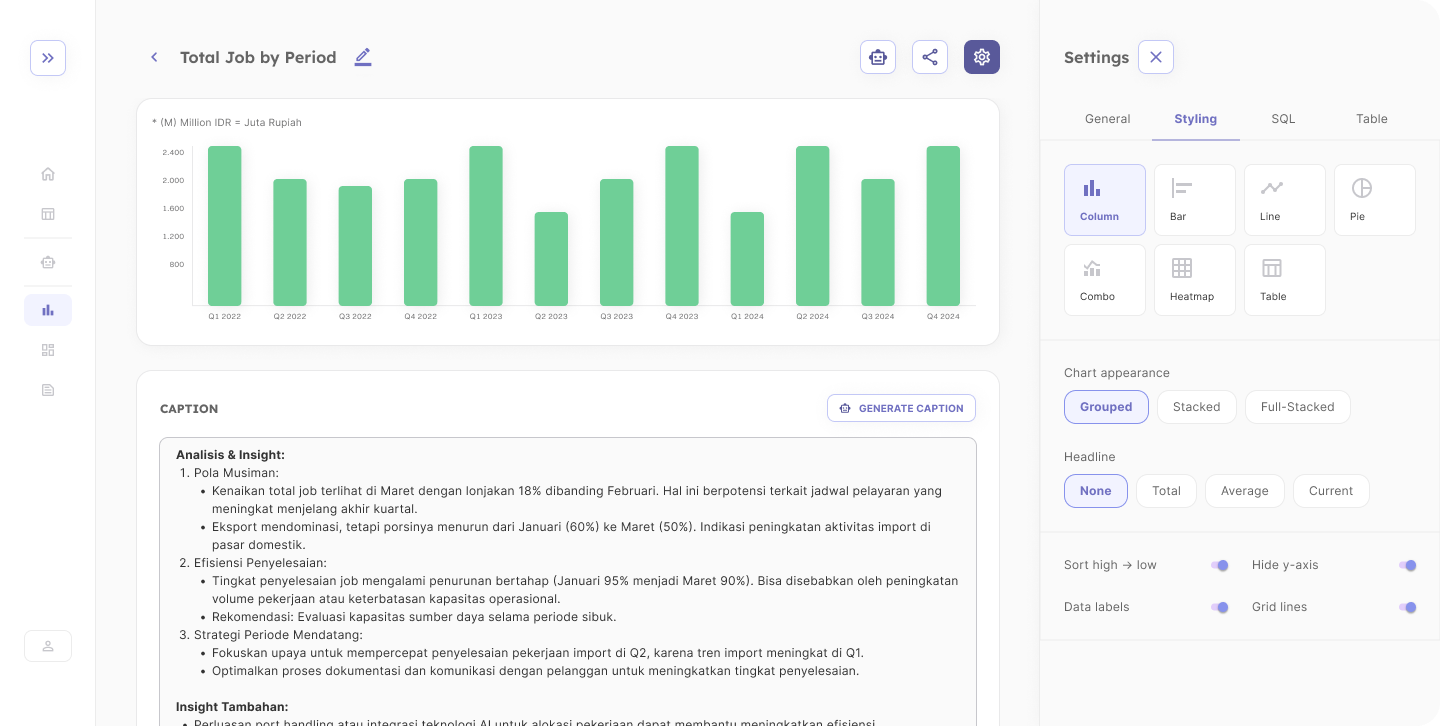
Task: Click into the caption text area
Action: point(568,582)
